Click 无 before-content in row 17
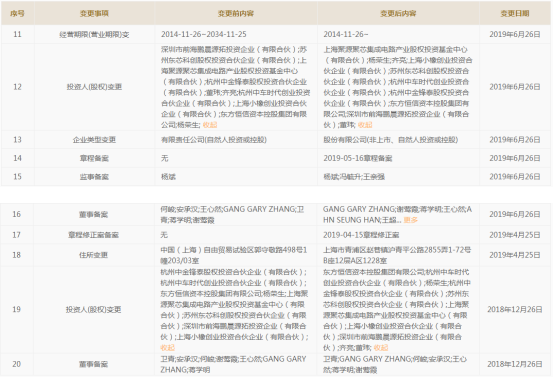The height and width of the screenshot is (377, 554). point(164,235)
